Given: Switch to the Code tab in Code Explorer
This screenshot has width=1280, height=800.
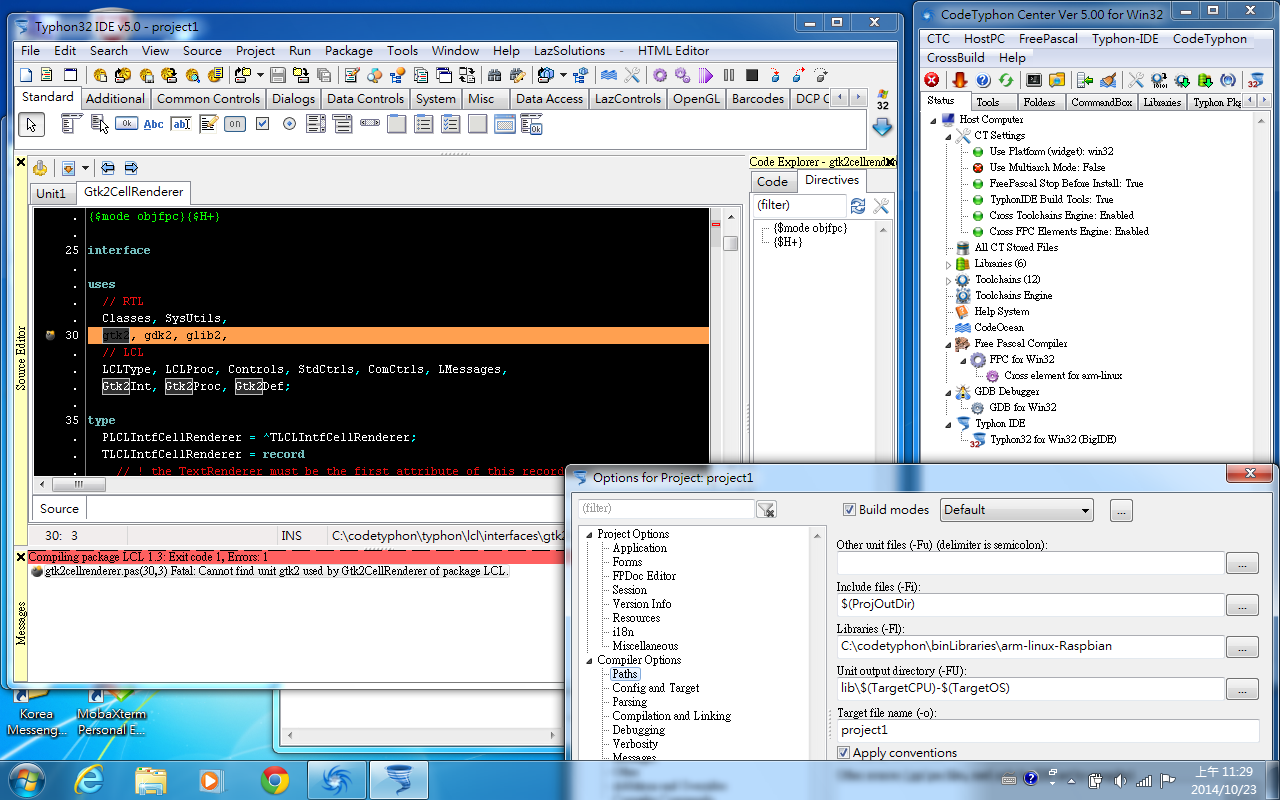Looking at the screenshot, I should point(772,181).
